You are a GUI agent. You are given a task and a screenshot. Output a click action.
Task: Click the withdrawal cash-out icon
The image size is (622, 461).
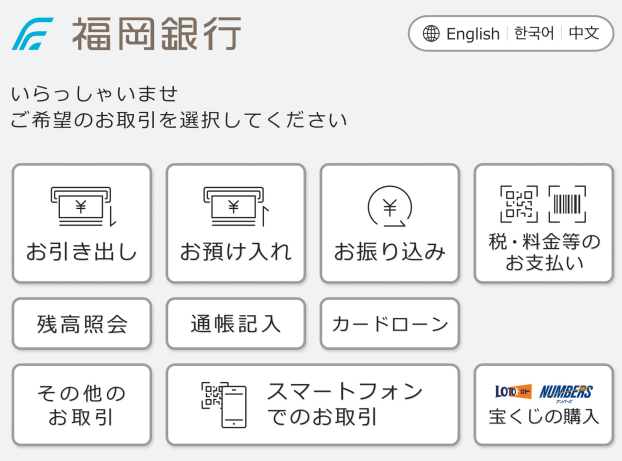(x=82, y=206)
